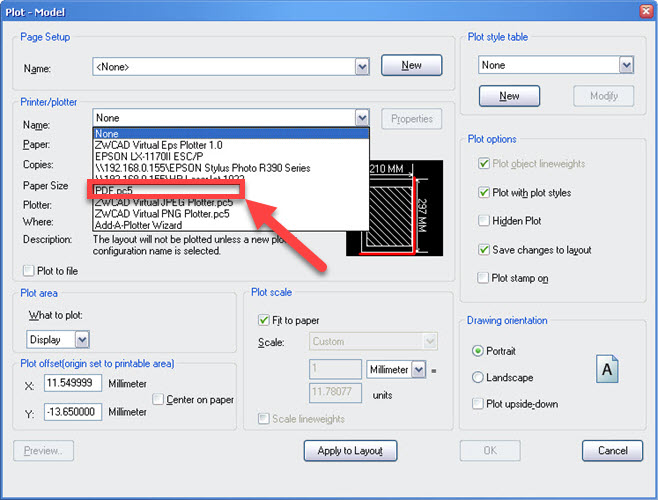Click the portrait orientation page icon
Image resolution: width=658 pixels, height=500 pixels.
606,368
